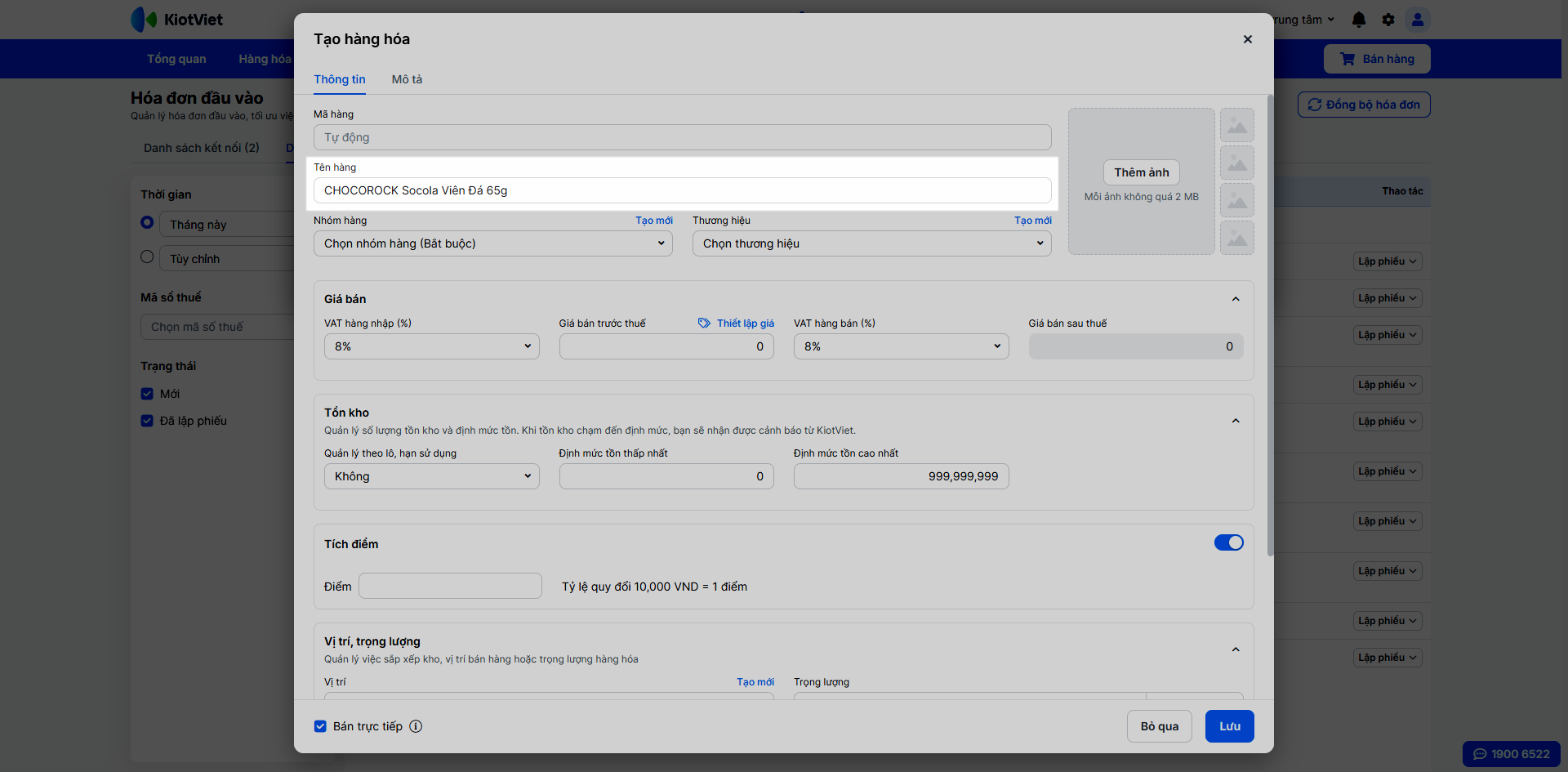Uncheck the Bán trực tiếp checkbox
The height and width of the screenshot is (772, 1568).
[320, 726]
